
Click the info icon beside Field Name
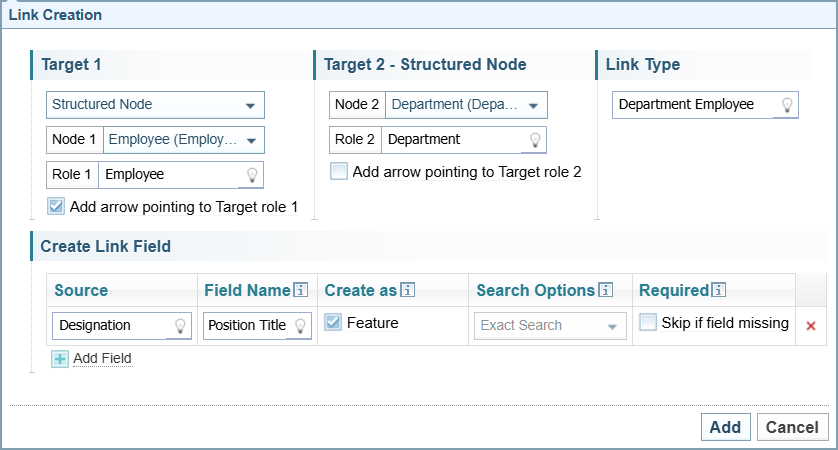click(x=300, y=291)
